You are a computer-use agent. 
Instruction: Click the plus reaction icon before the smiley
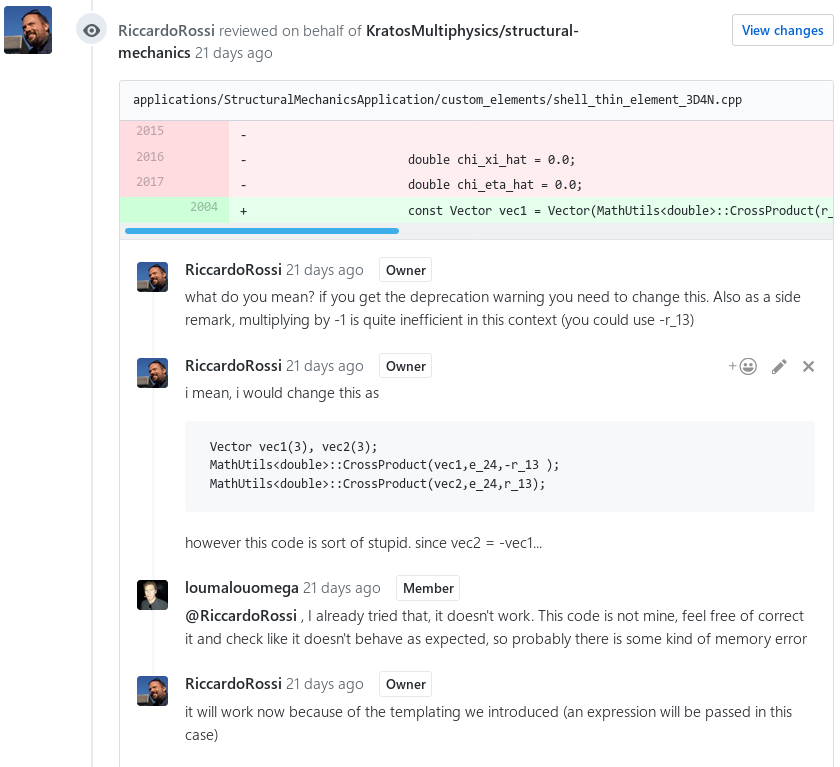733,366
